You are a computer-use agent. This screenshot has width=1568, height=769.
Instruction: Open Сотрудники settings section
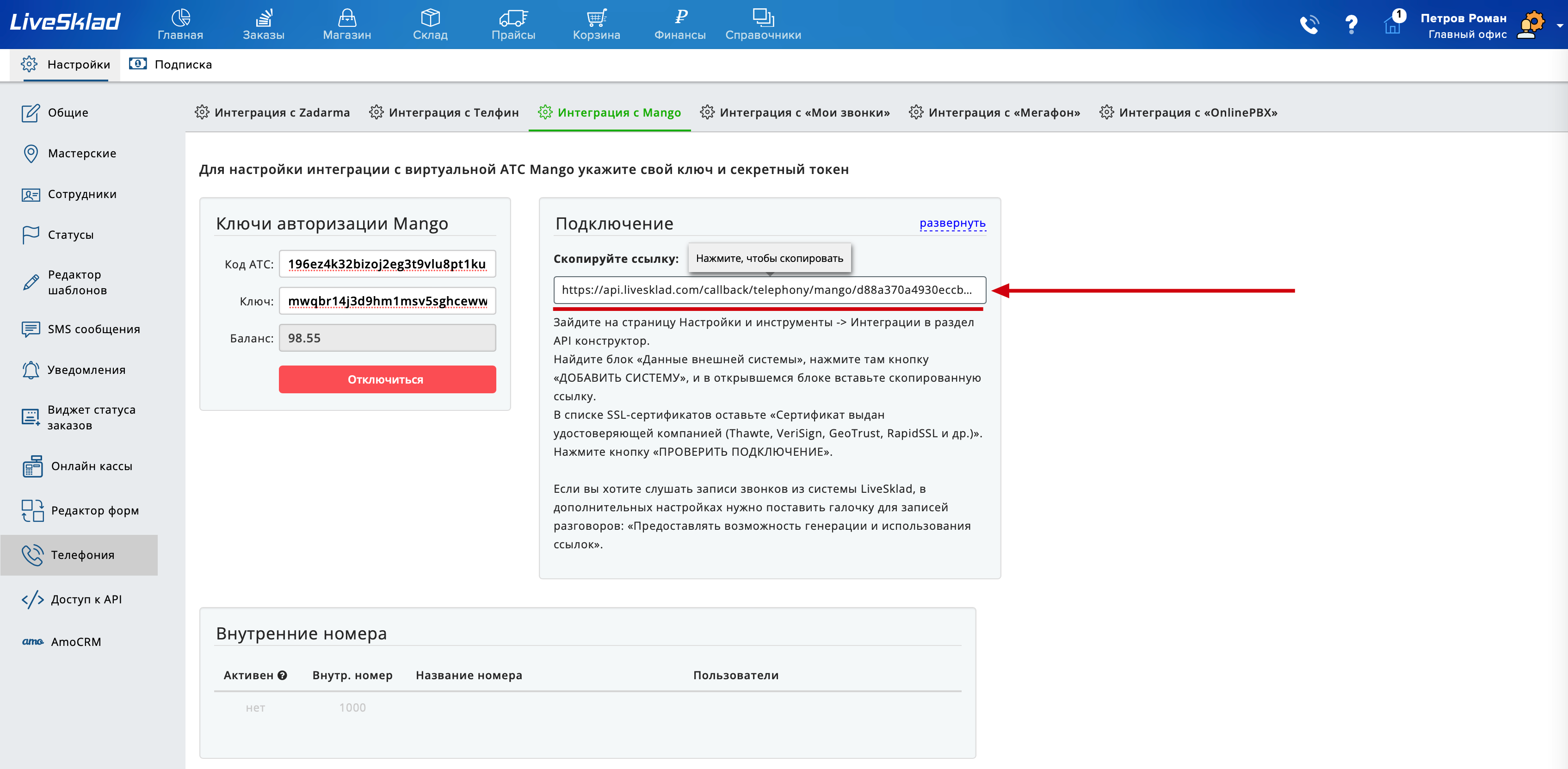coord(69,194)
